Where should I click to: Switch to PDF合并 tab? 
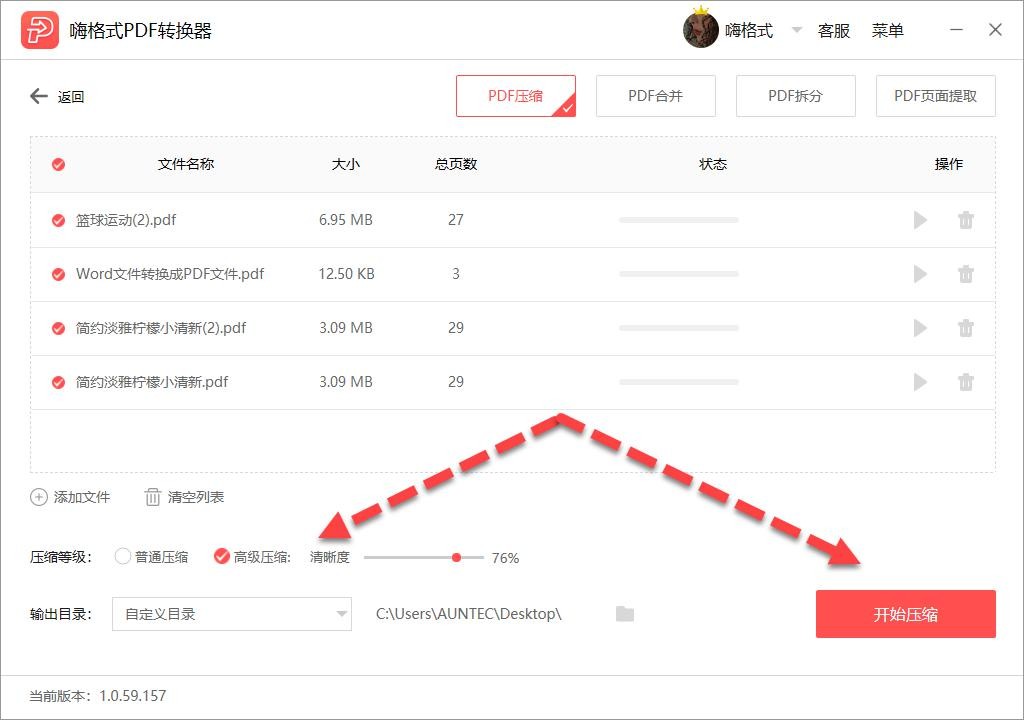coord(656,96)
